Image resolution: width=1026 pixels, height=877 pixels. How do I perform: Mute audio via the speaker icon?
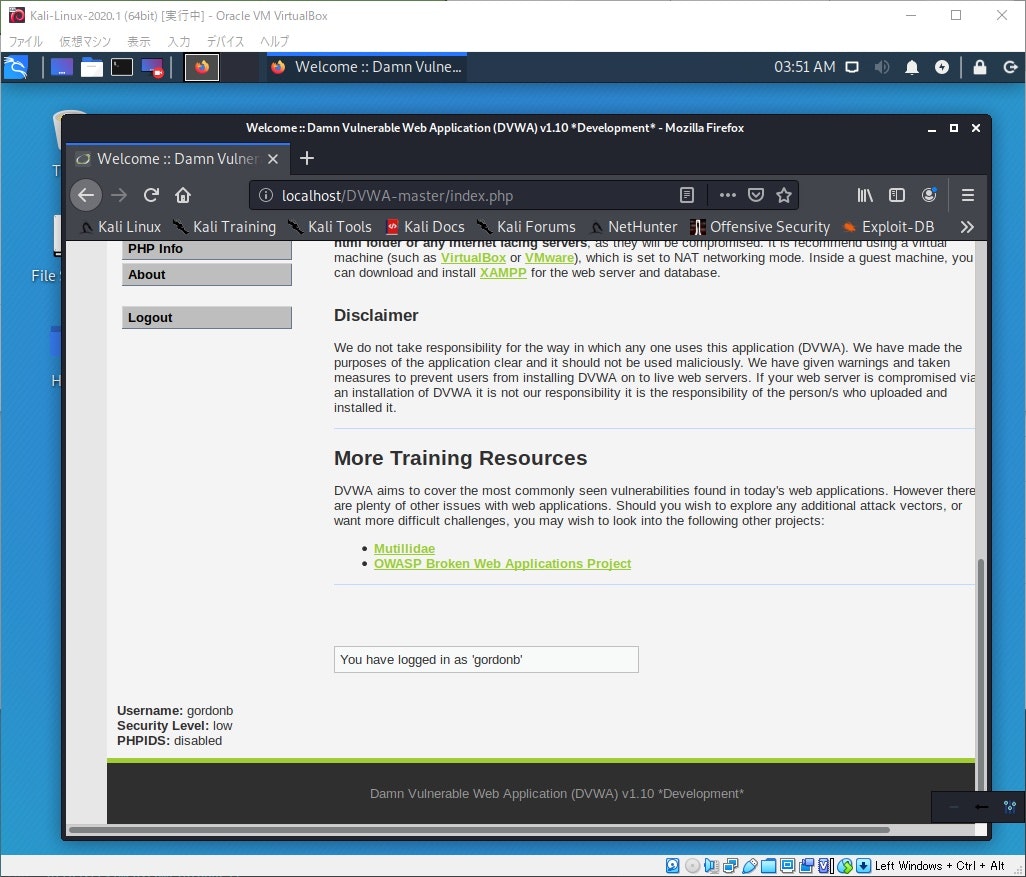click(x=881, y=67)
